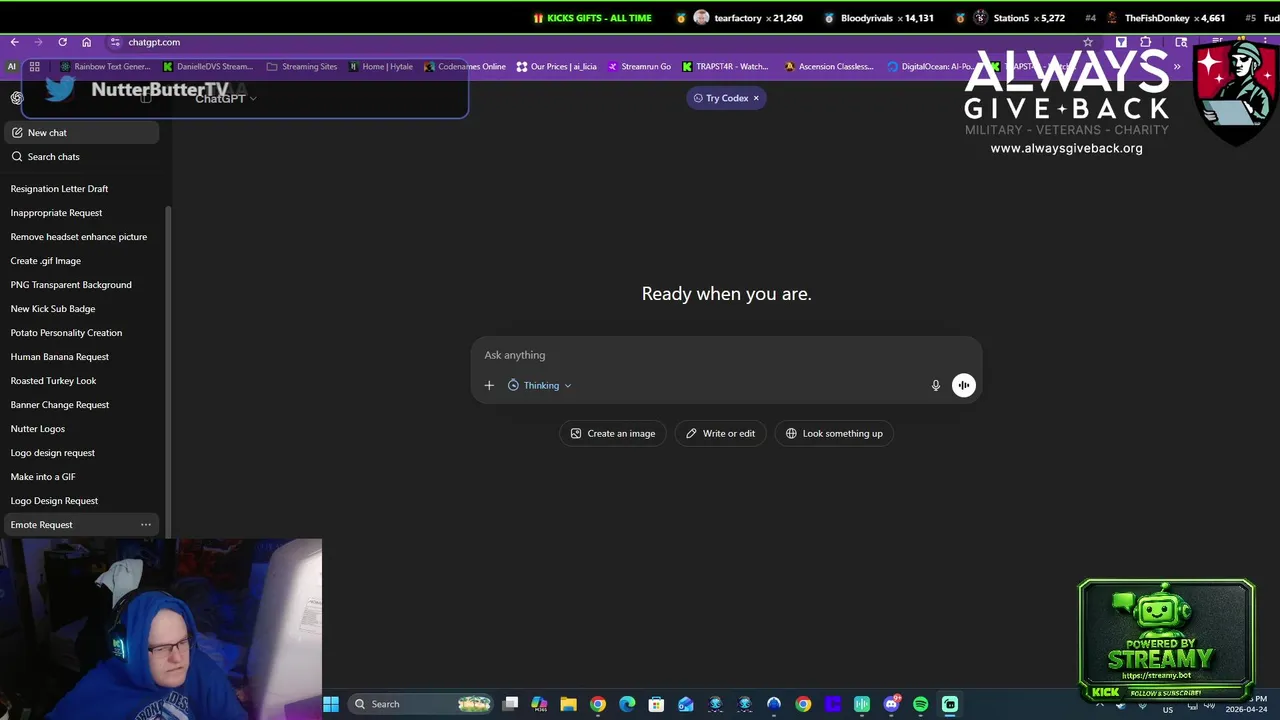Click the Look something up button
The height and width of the screenshot is (720, 1280).
click(834, 433)
